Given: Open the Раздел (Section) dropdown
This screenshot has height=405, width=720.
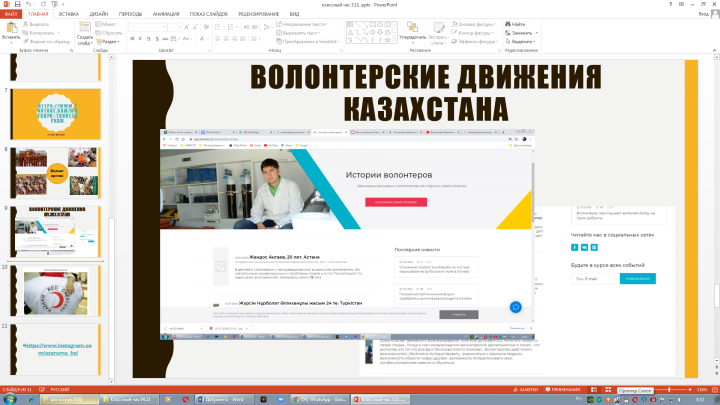Looking at the screenshot, I should tap(107, 41).
